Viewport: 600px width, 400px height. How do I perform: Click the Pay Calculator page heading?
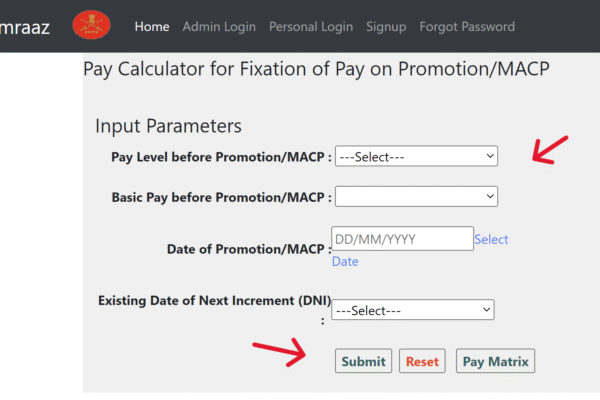tap(316, 70)
